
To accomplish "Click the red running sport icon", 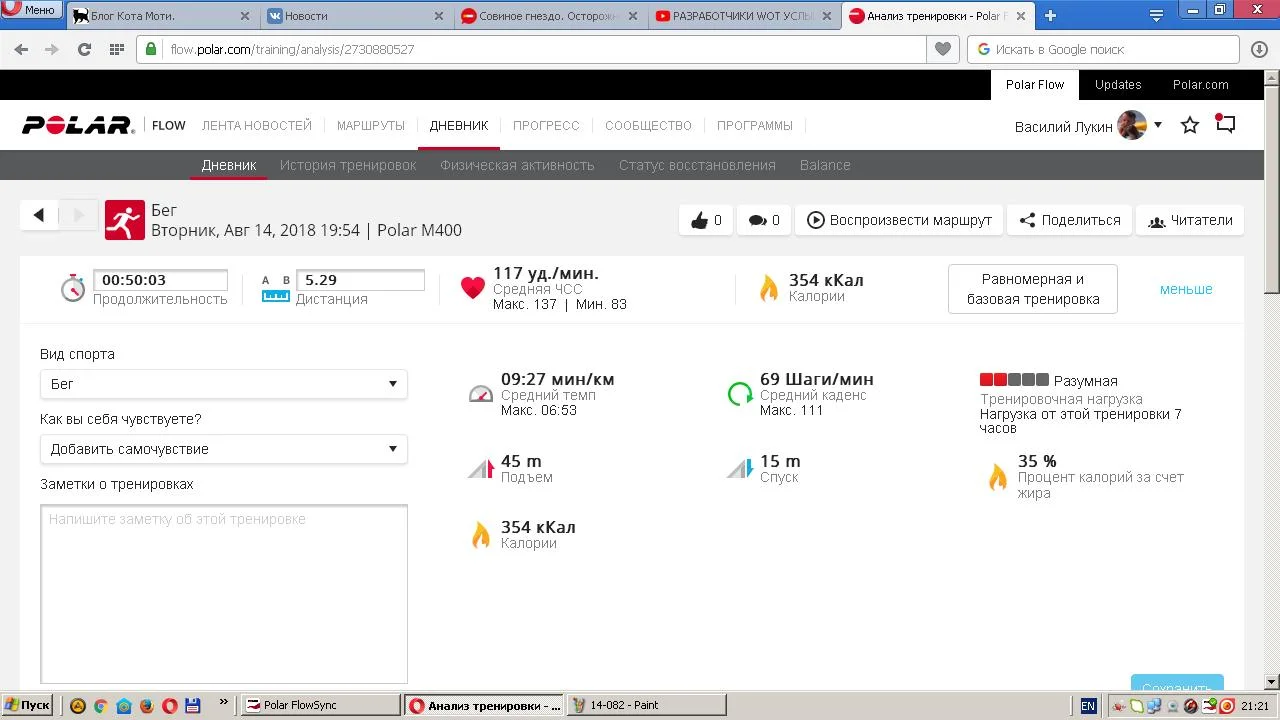I will point(124,220).
